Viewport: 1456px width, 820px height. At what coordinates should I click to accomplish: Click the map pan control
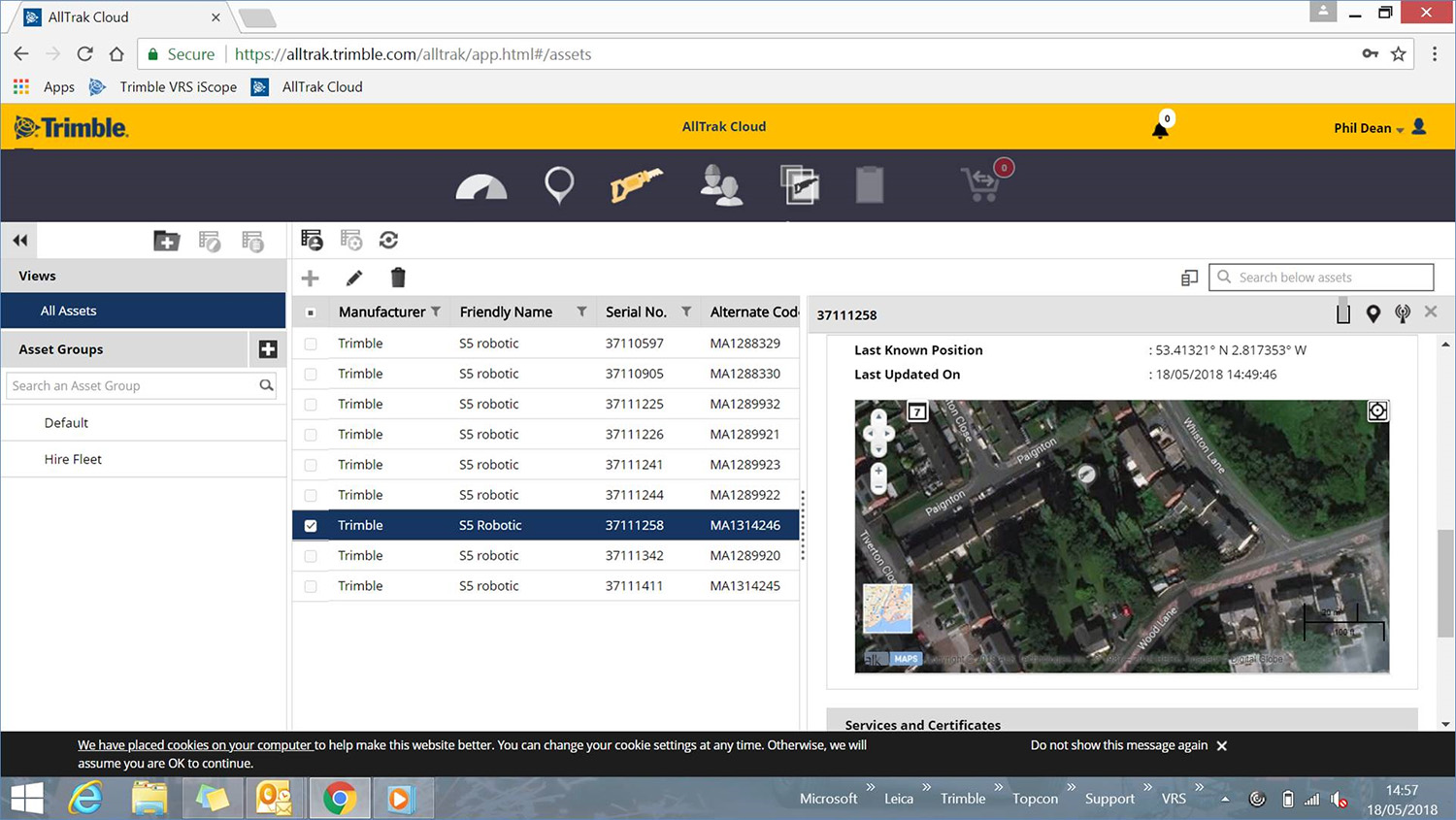pos(878,433)
